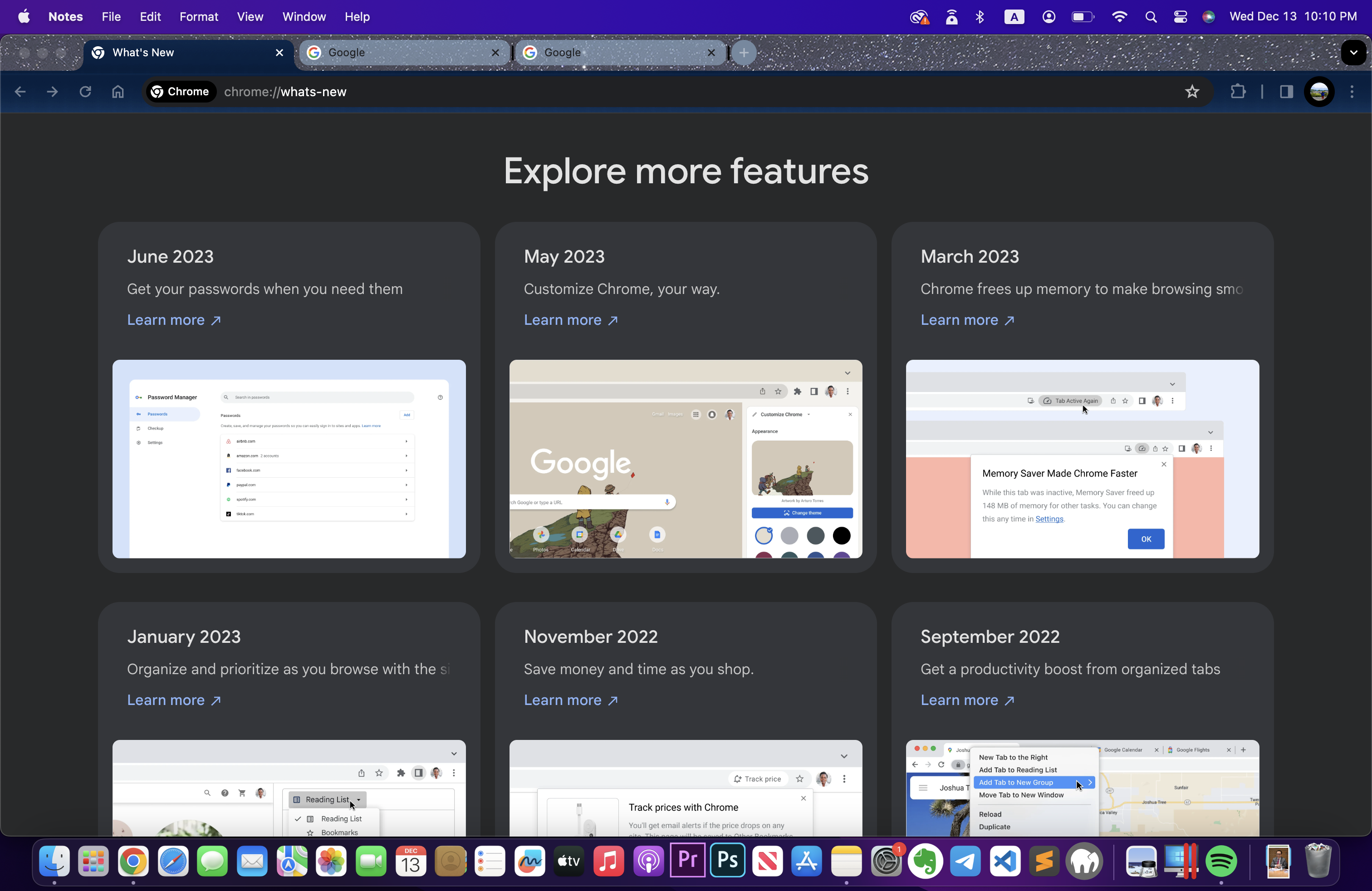Click the reload page icon

click(x=85, y=92)
